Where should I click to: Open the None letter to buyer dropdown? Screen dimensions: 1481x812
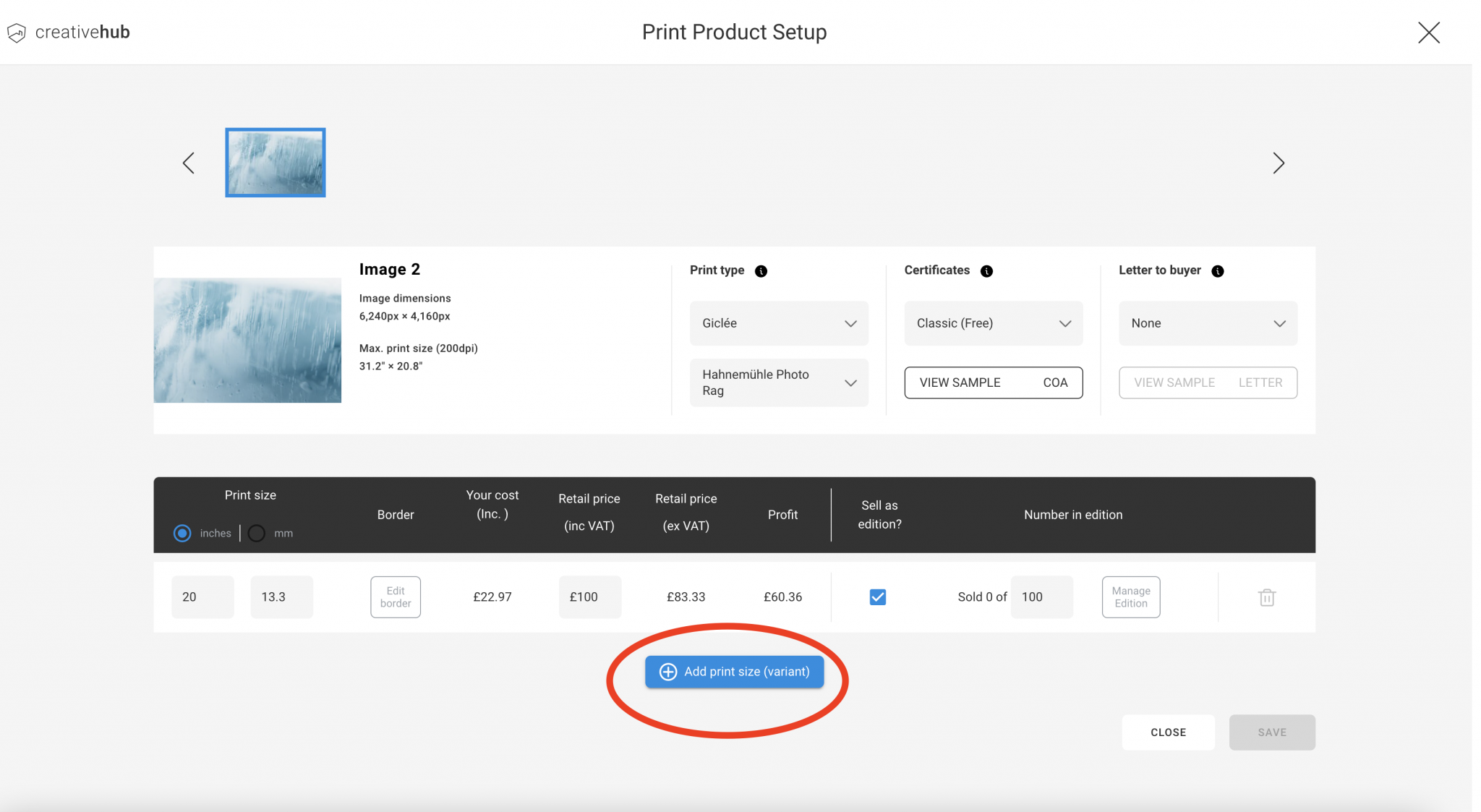point(1208,323)
